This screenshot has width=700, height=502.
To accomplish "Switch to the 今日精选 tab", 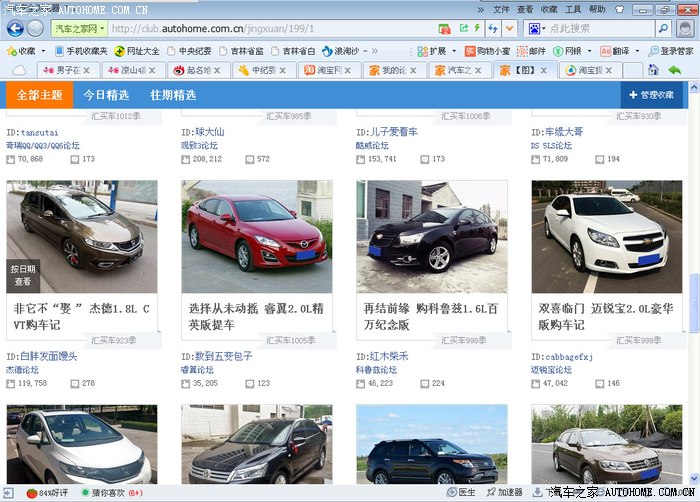I will pyautogui.click(x=105, y=95).
